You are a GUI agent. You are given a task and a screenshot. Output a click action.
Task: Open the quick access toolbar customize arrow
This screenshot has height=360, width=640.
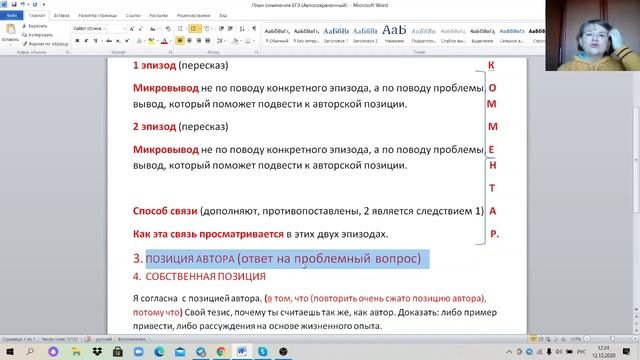point(44,4)
